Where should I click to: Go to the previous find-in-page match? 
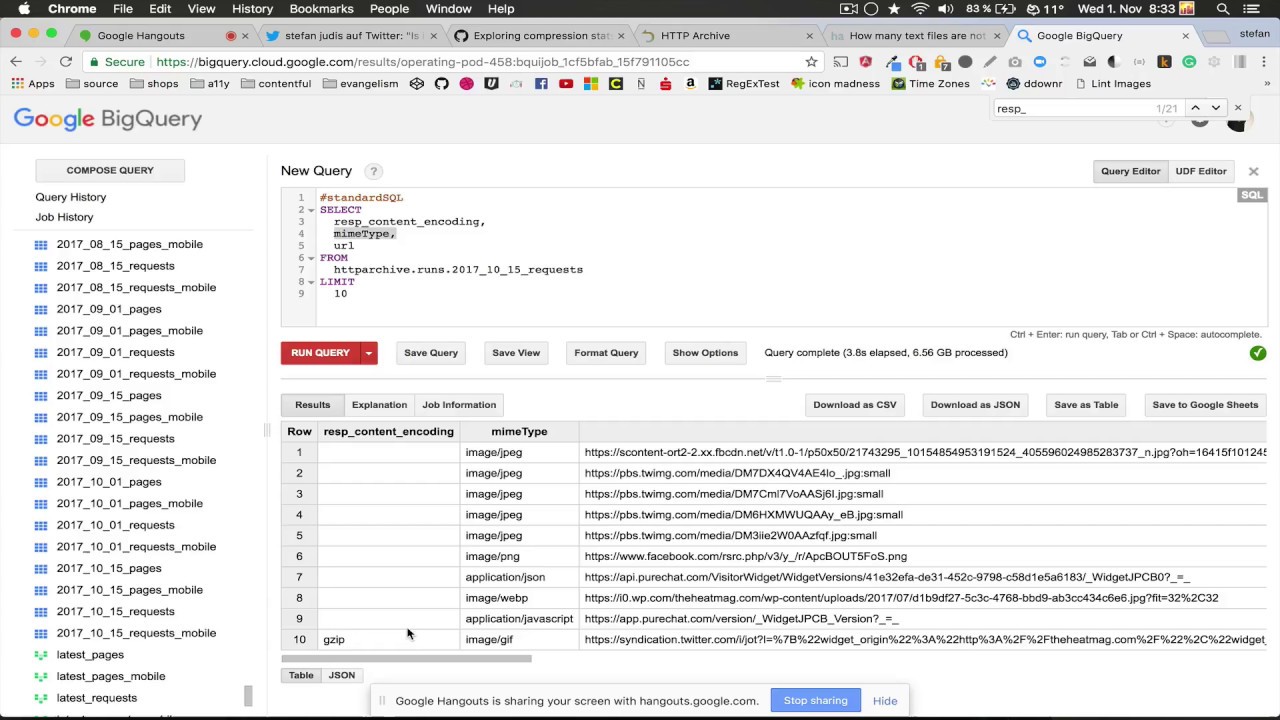click(x=1195, y=108)
